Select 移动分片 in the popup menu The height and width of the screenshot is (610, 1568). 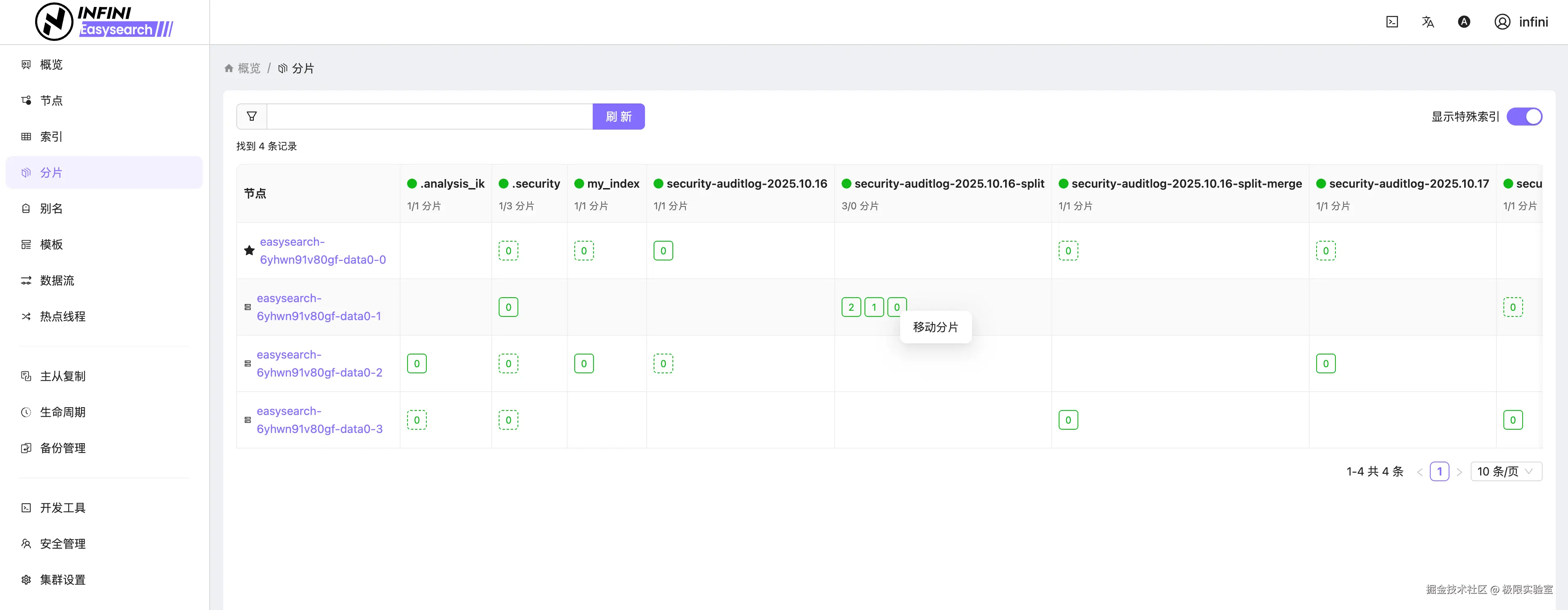pyautogui.click(x=935, y=327)
